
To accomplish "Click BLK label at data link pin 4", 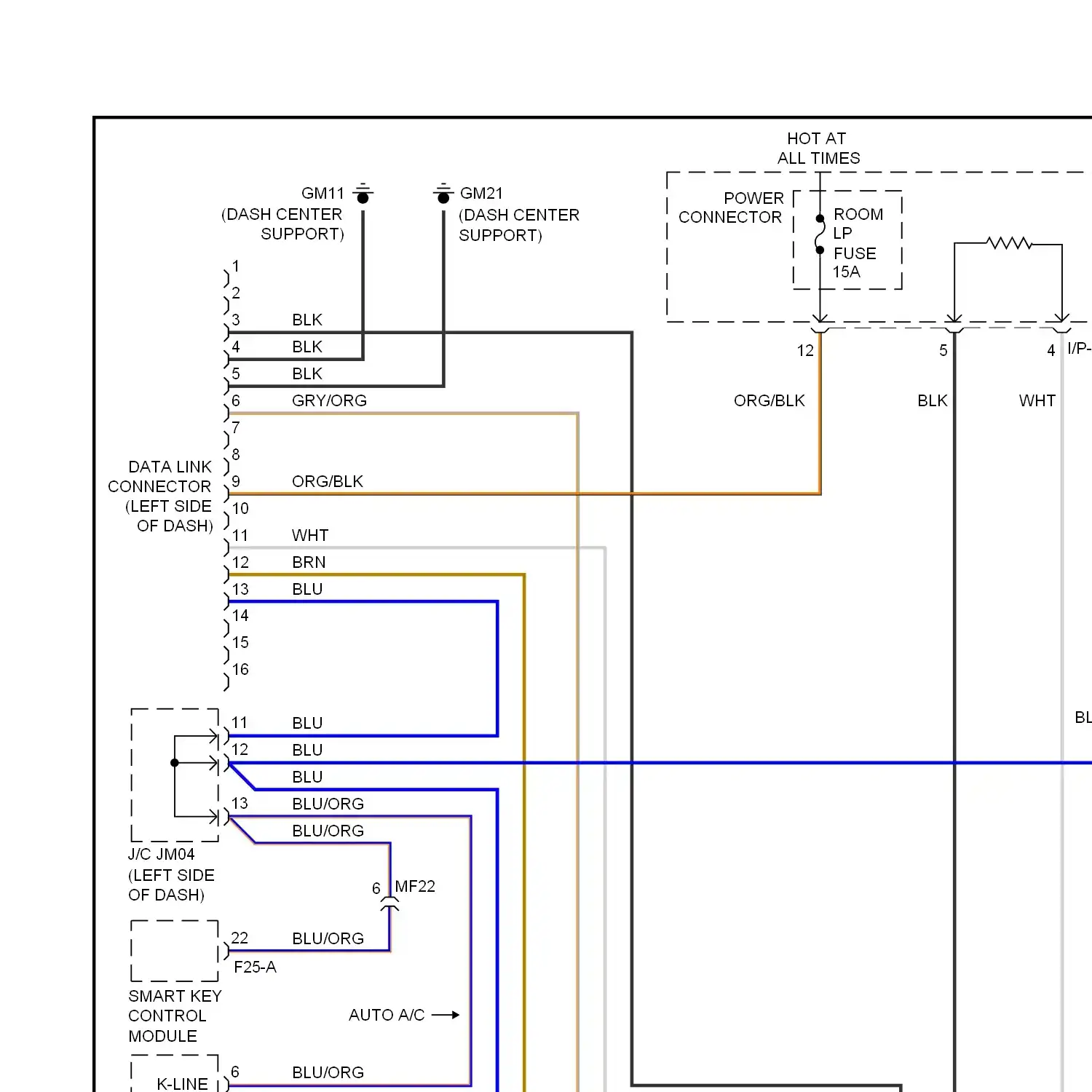I will (x=307, y=347).
